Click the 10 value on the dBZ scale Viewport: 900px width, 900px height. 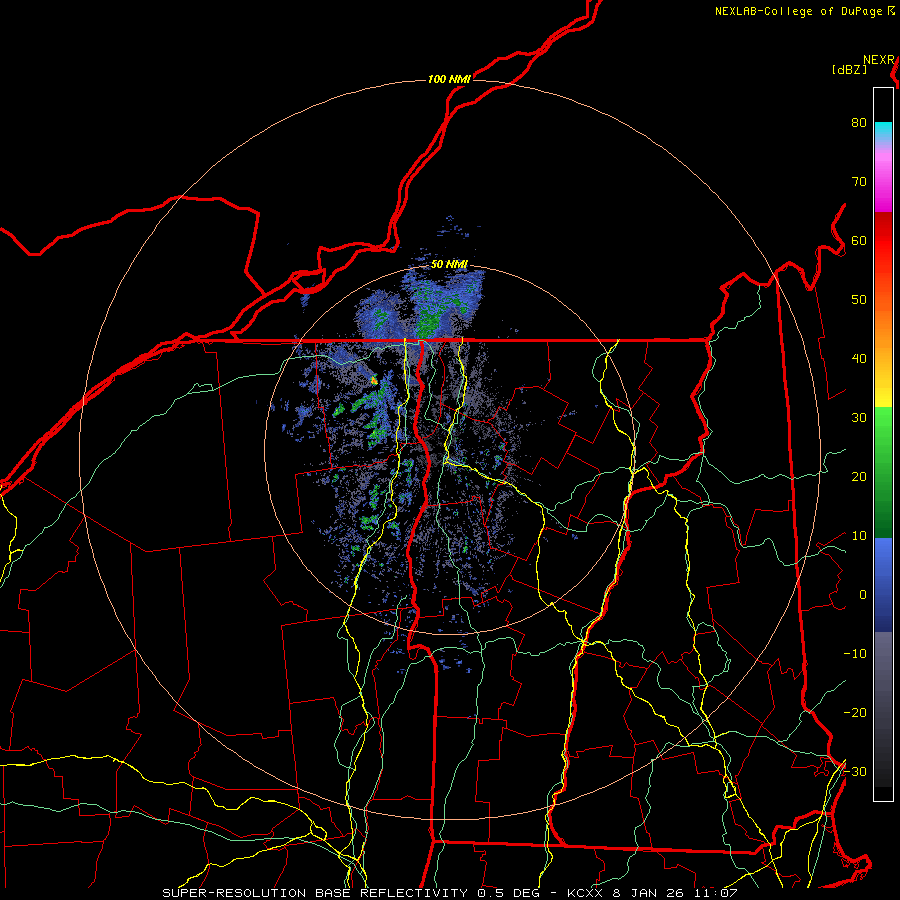point(859,536)
